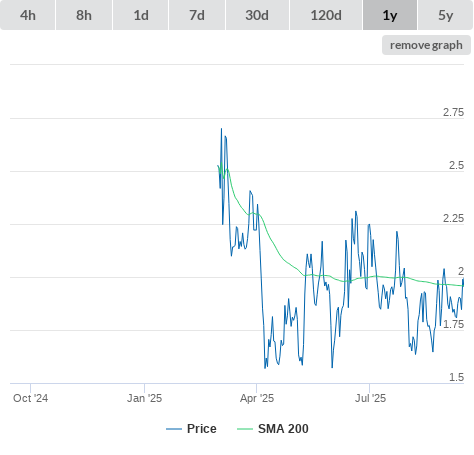Image resolution: width=474 pixels, height=455 pixels.
Task: Click the green SMA 200 line swatch
Action: [245, 429]
